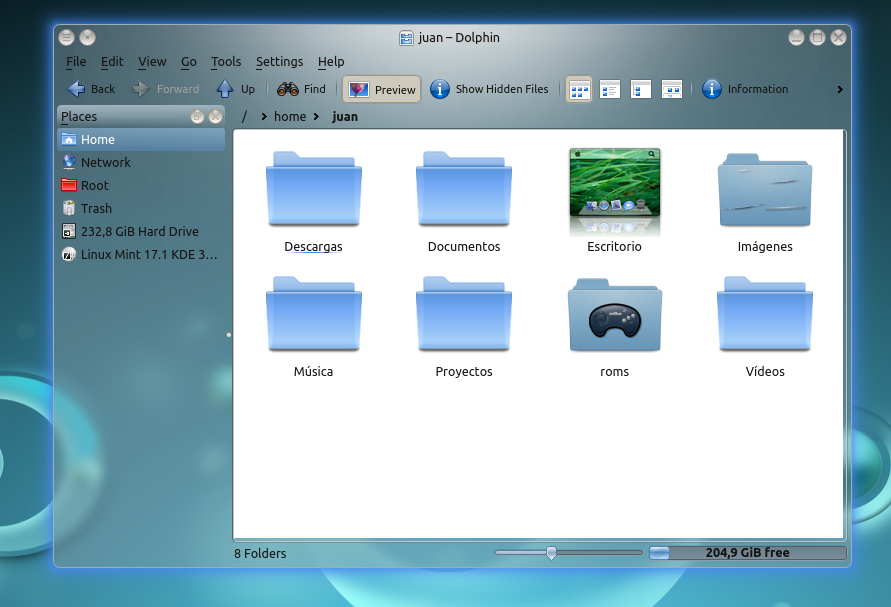The height and width of the screenshot is (607, 891).
Task: Maximize the Dolphin window
Action: click(817, 38)
